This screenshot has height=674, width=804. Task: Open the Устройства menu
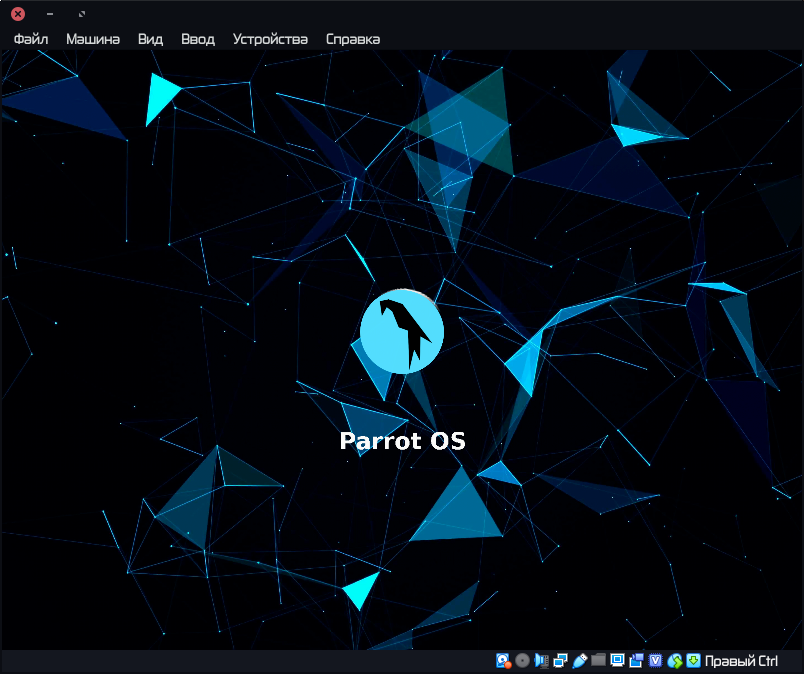pyautogui.click(x=270, y=39)
